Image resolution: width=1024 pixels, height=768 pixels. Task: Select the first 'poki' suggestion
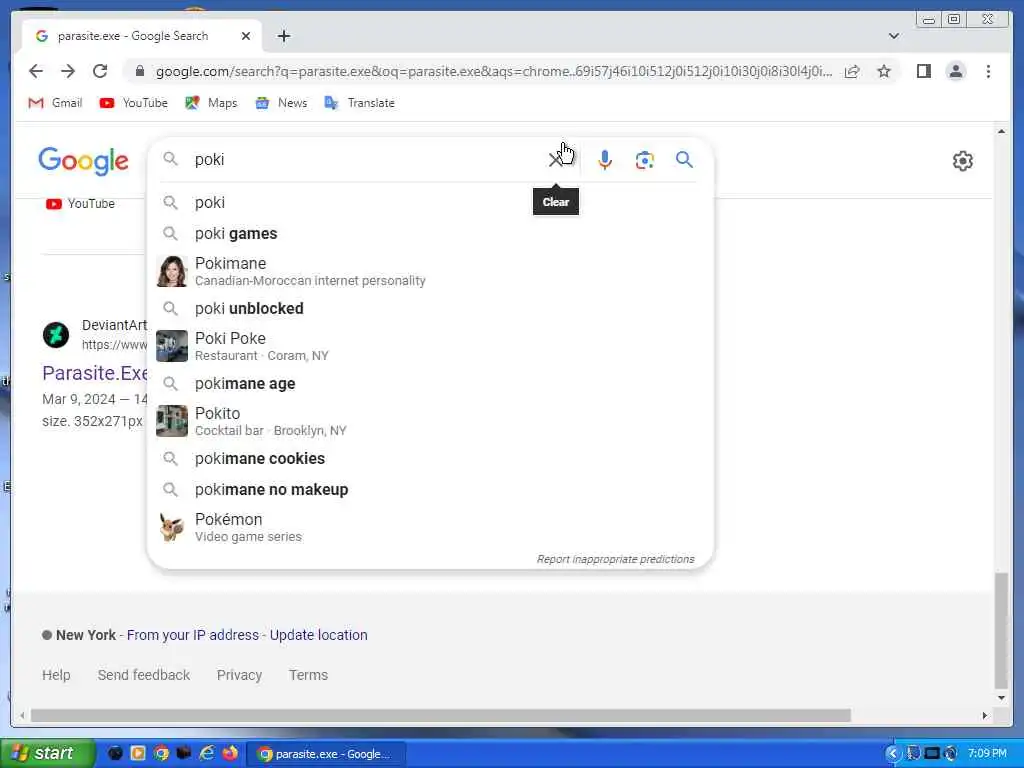point(431,202)
